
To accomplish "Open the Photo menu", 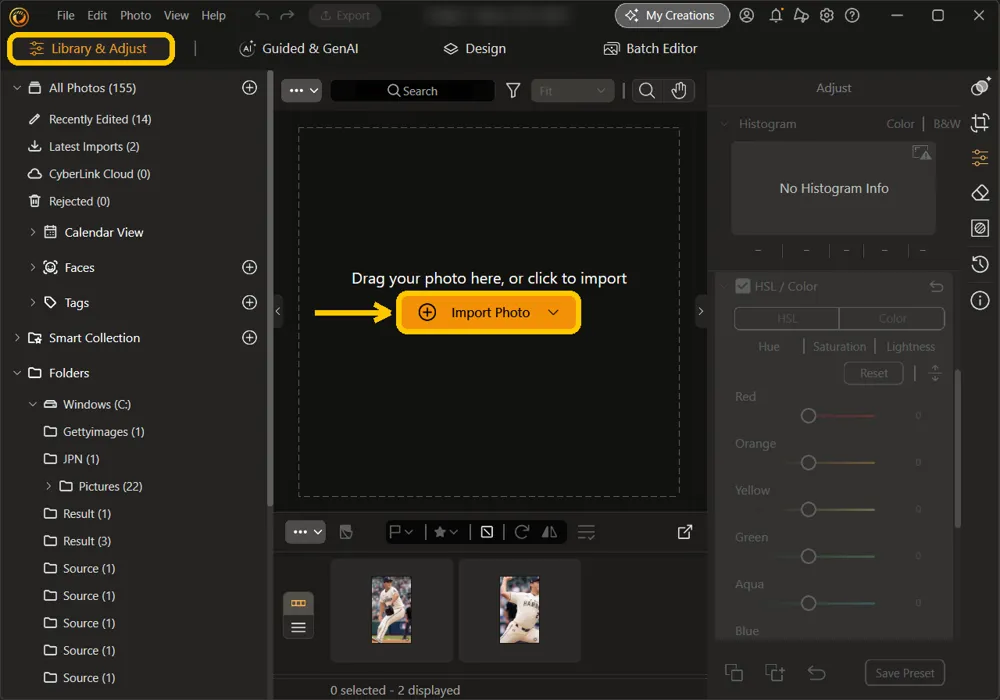I will point(136,15).
